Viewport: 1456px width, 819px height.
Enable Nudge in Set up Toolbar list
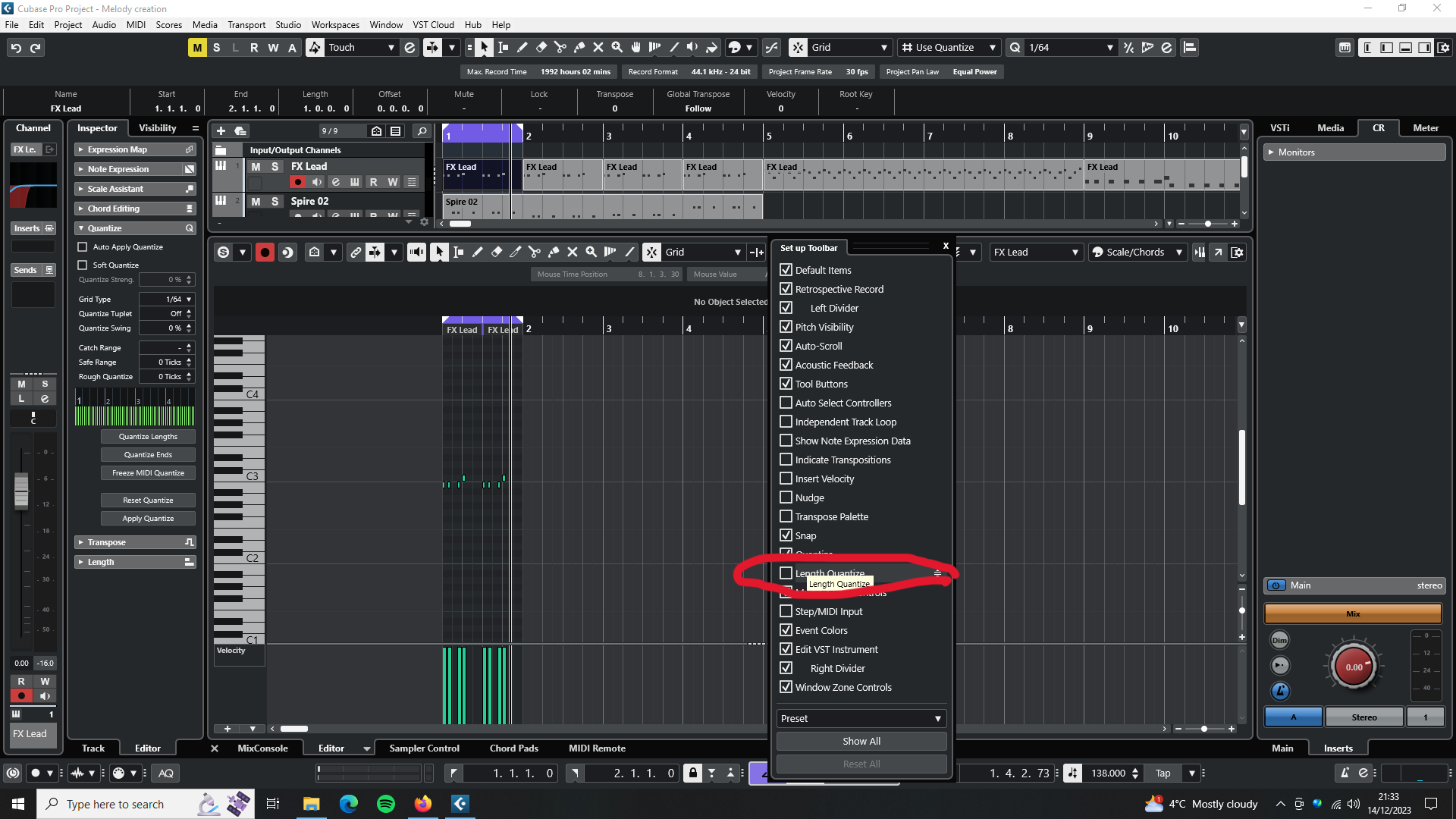point(786,497)
